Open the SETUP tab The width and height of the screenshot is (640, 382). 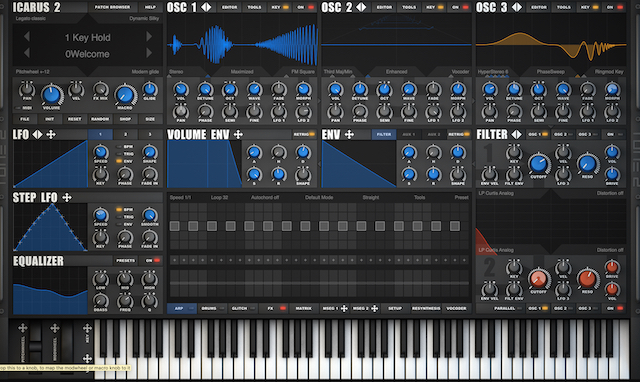click(395, 308)
